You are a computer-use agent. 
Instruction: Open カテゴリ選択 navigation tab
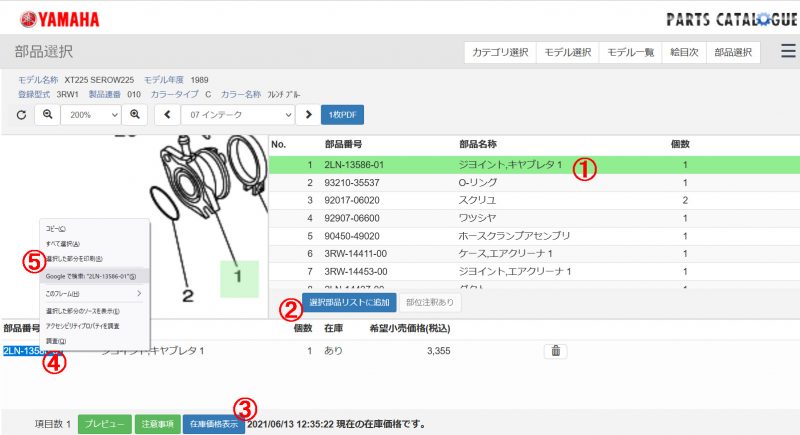tap(500, 52)
